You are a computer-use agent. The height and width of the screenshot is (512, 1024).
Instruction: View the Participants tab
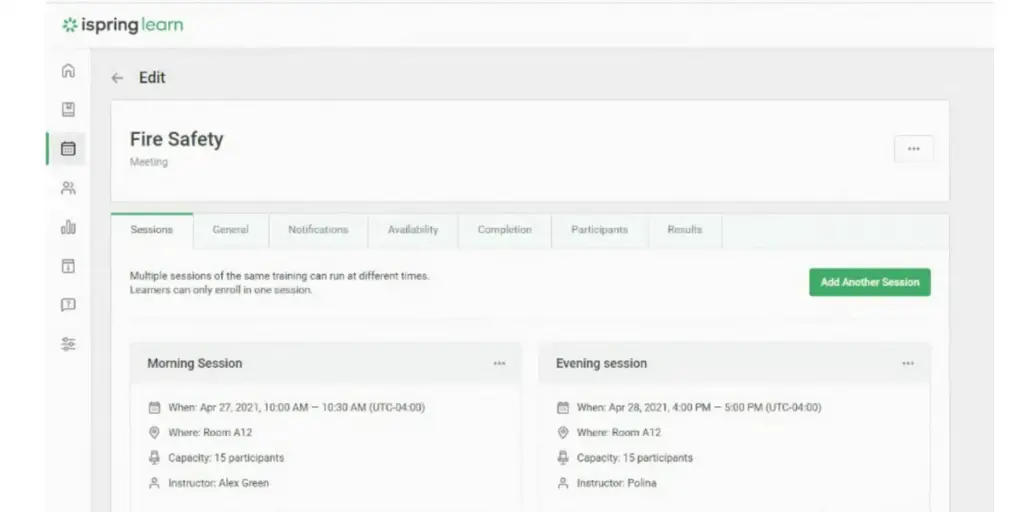tap(599, 230)
